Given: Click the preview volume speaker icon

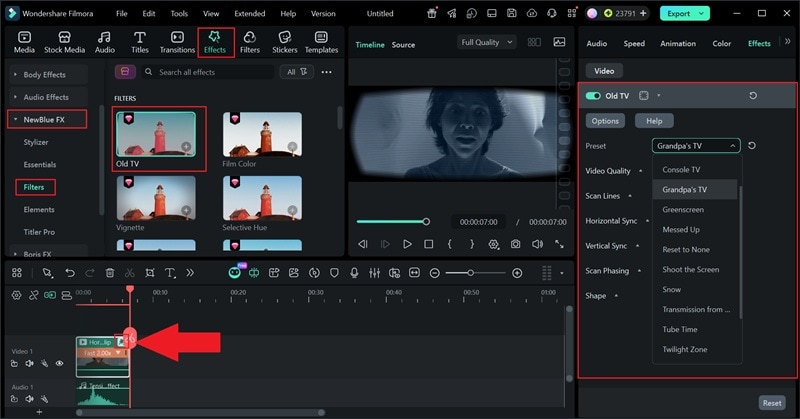Looking at the screenshot, I should [x=537, y=244].
